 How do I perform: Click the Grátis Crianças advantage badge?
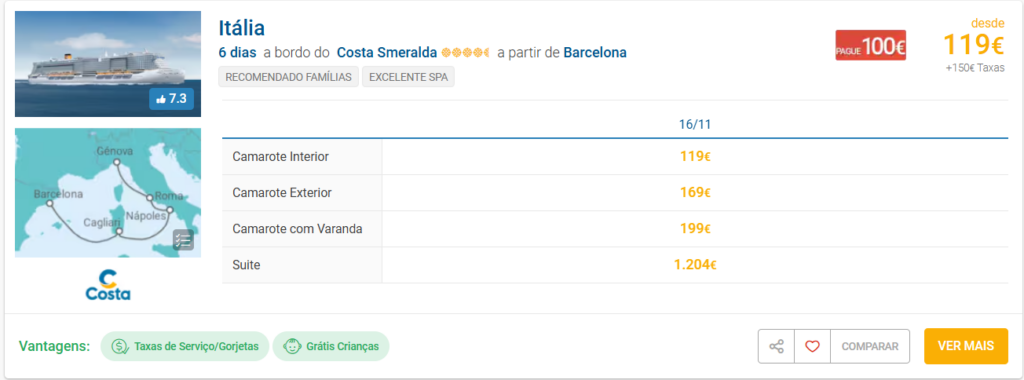coord(331,346)
